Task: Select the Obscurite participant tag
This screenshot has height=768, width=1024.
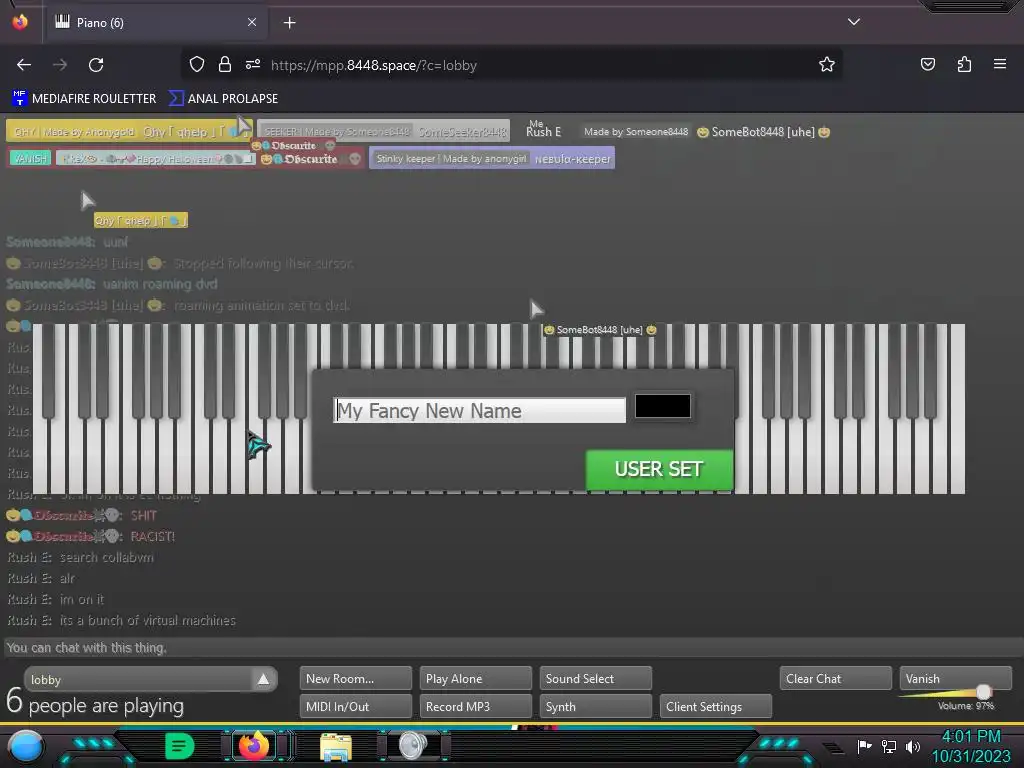Action: coord(310,159)
